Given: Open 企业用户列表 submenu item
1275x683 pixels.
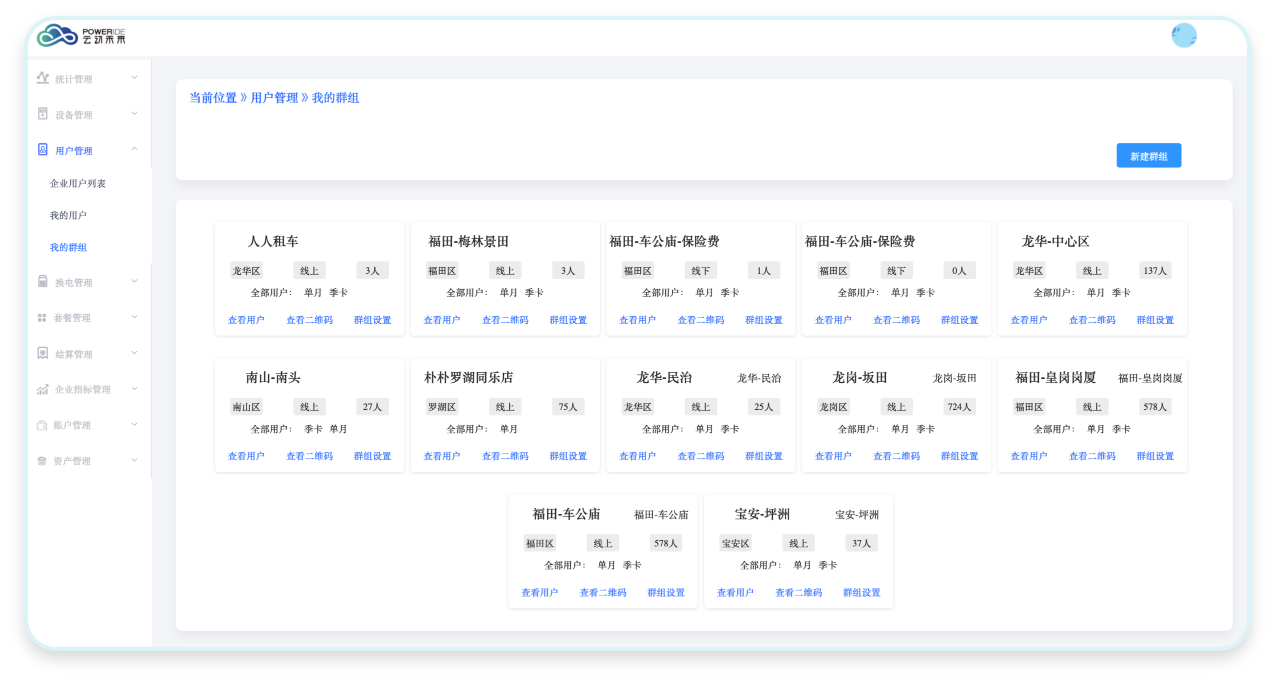Looking at the screenshot, I should (78, 184).
